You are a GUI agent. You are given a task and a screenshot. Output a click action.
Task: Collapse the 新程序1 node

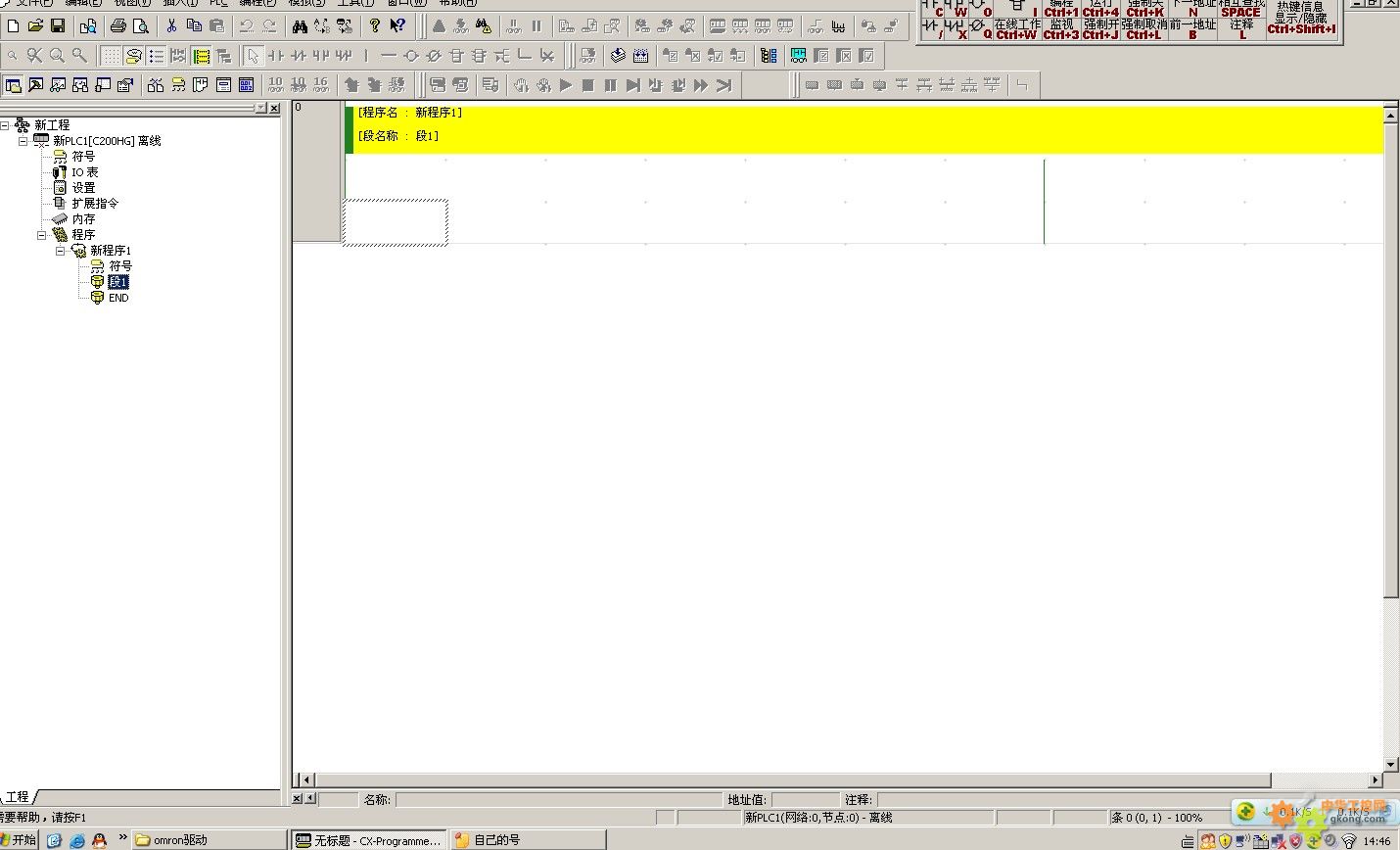61,251
